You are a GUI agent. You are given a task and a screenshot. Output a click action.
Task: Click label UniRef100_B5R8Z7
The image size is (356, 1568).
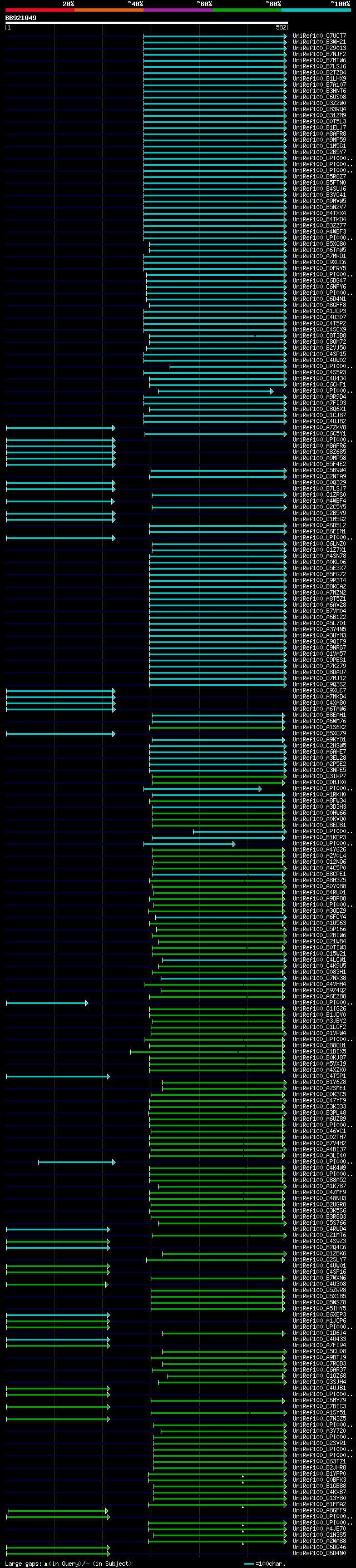click(x=319, y=176)
